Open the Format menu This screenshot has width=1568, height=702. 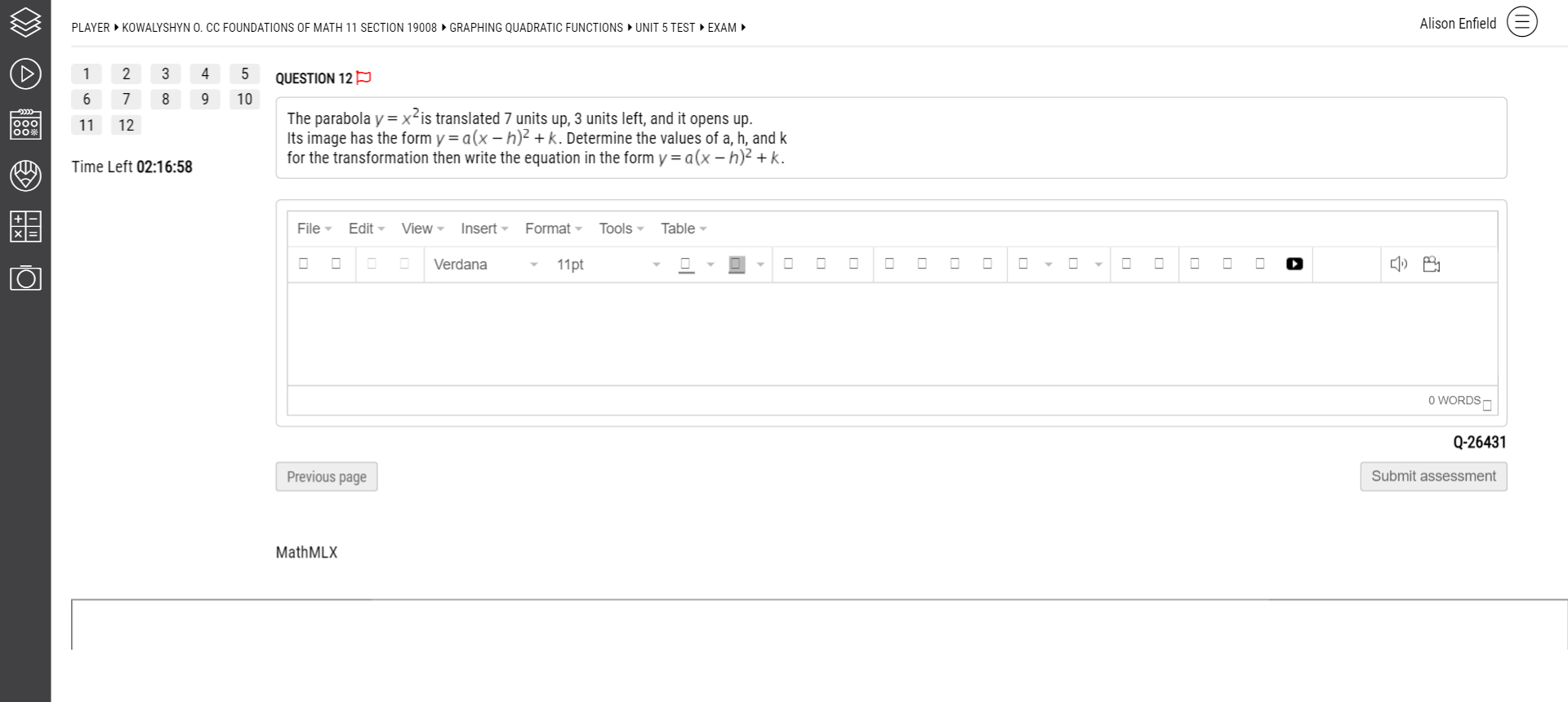pyautogui.click(x=553, y=229)
